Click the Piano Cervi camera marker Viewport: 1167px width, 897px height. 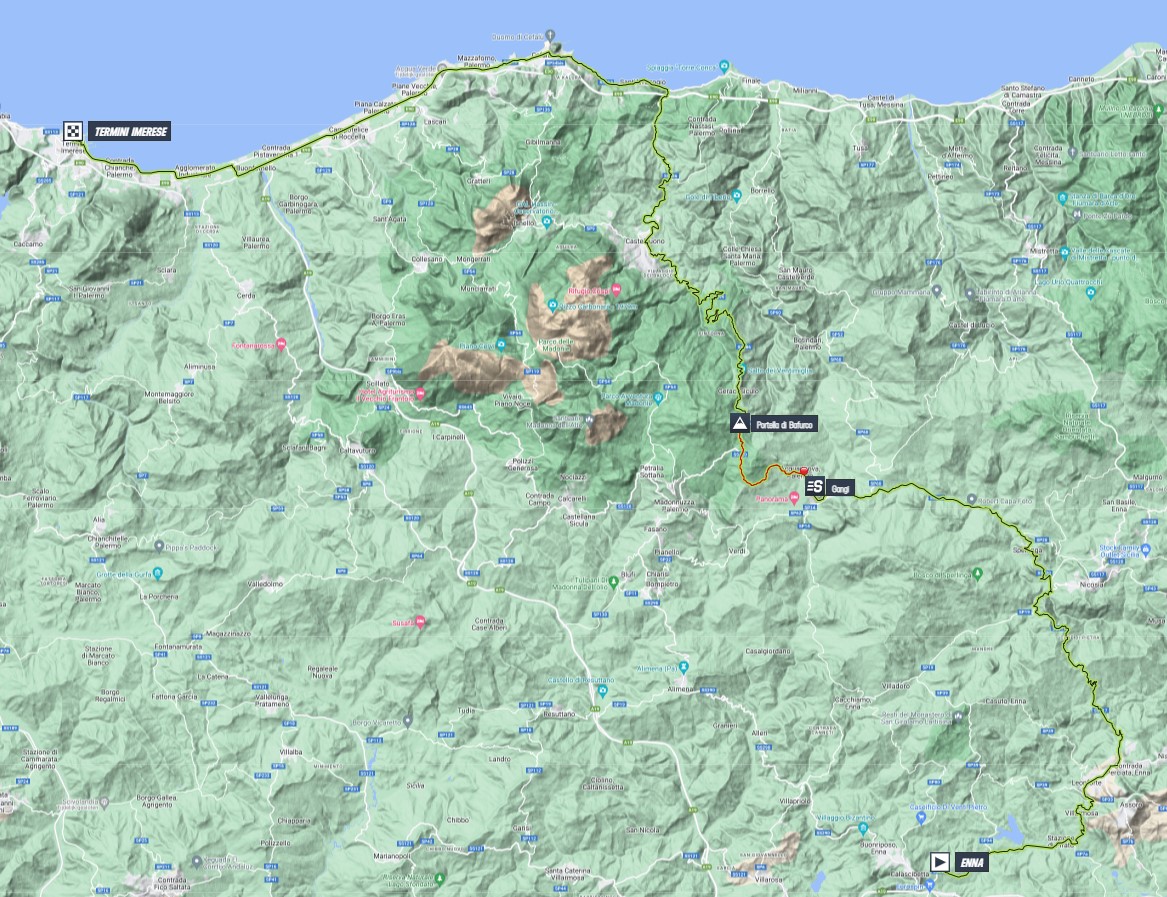pyautogui.click(x=502, y=346)
